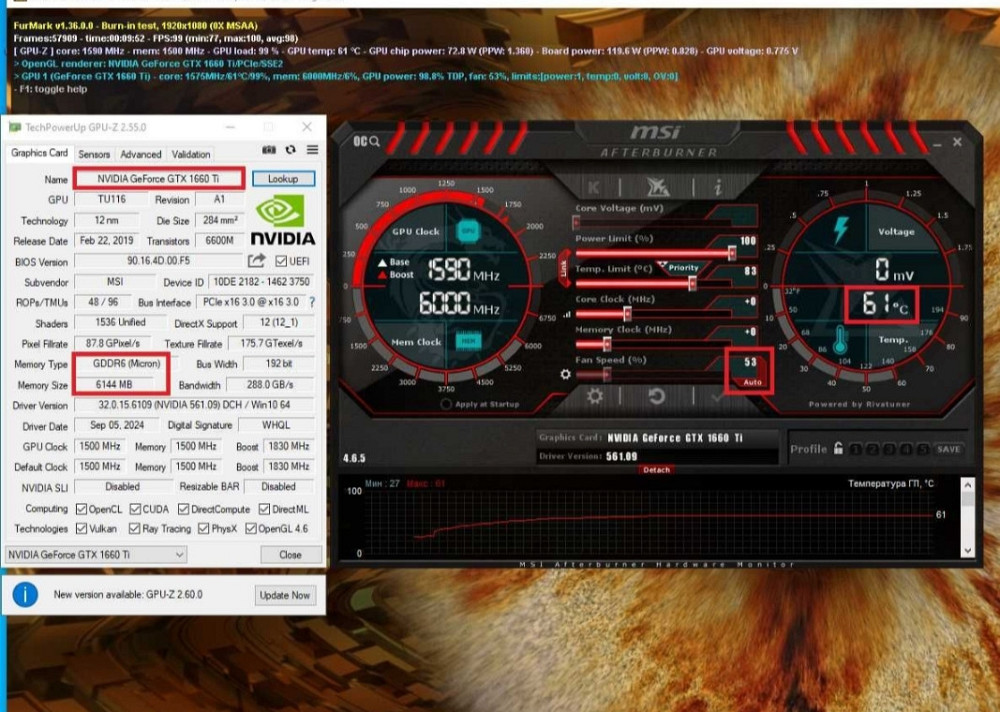The image size is (1000, 712).
Task: Apply overclock settings via the checkmark icon
Action: click(717, 395)
